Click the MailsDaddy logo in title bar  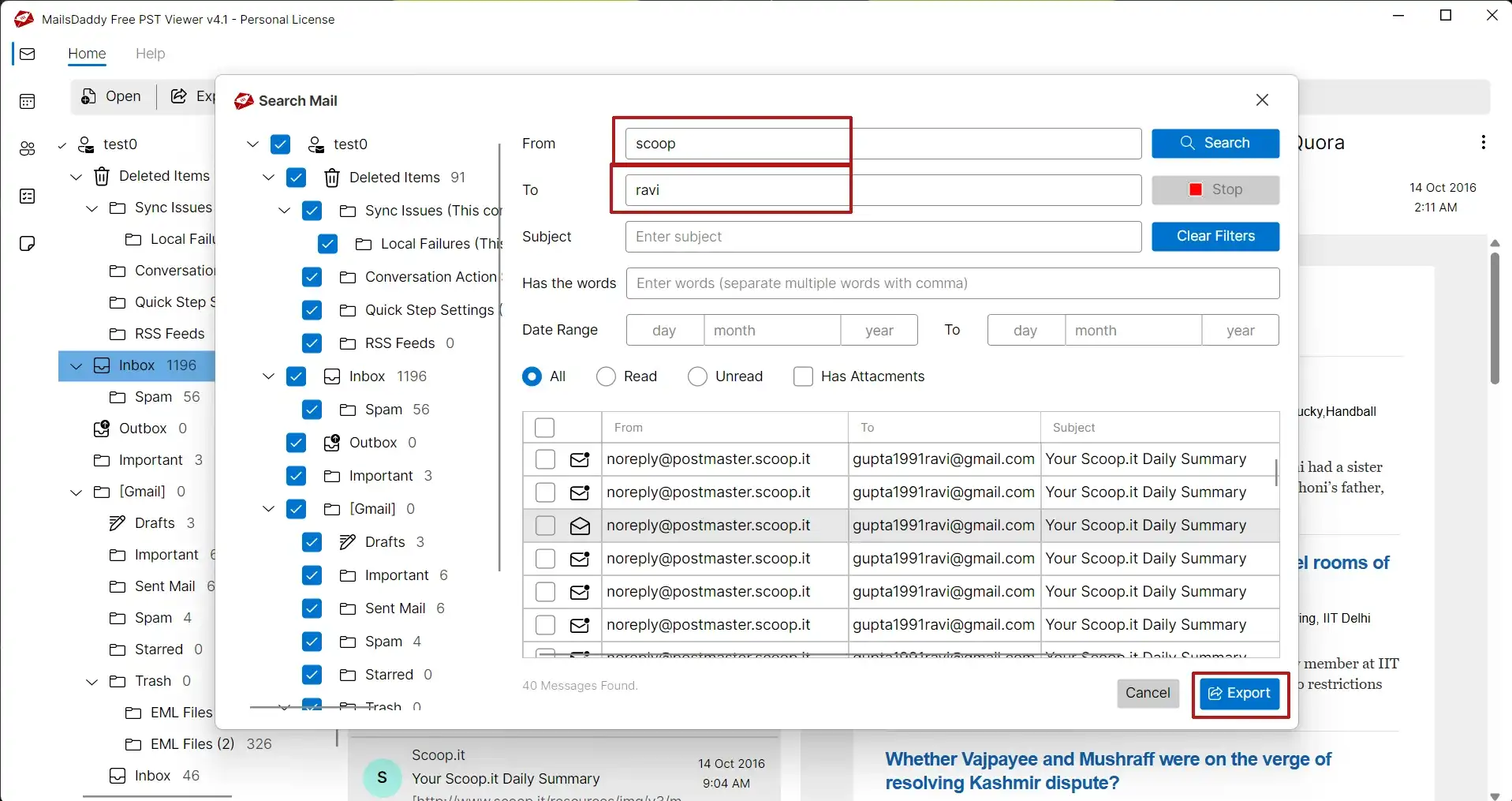(x=24, y=19)
